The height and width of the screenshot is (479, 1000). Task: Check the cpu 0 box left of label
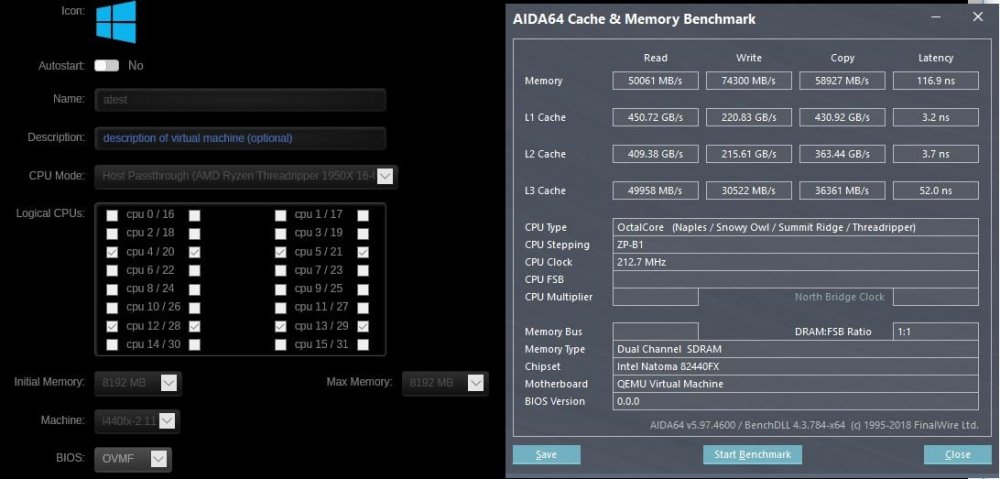pyautogui.click(x=112, y=216)
